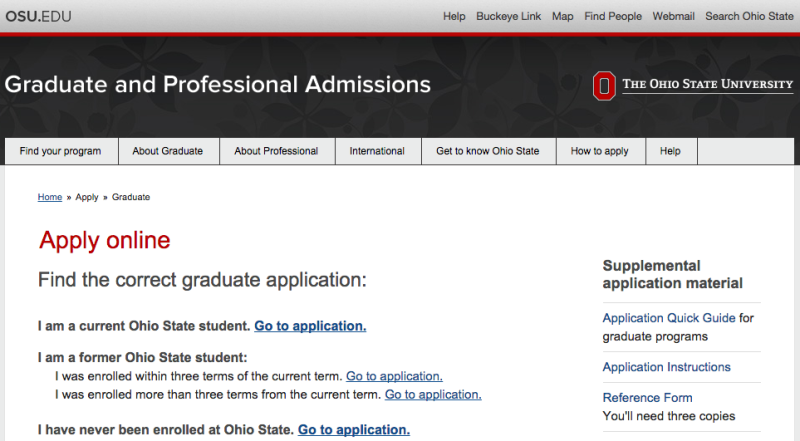Open the Help link in top bar

point(454,16)
